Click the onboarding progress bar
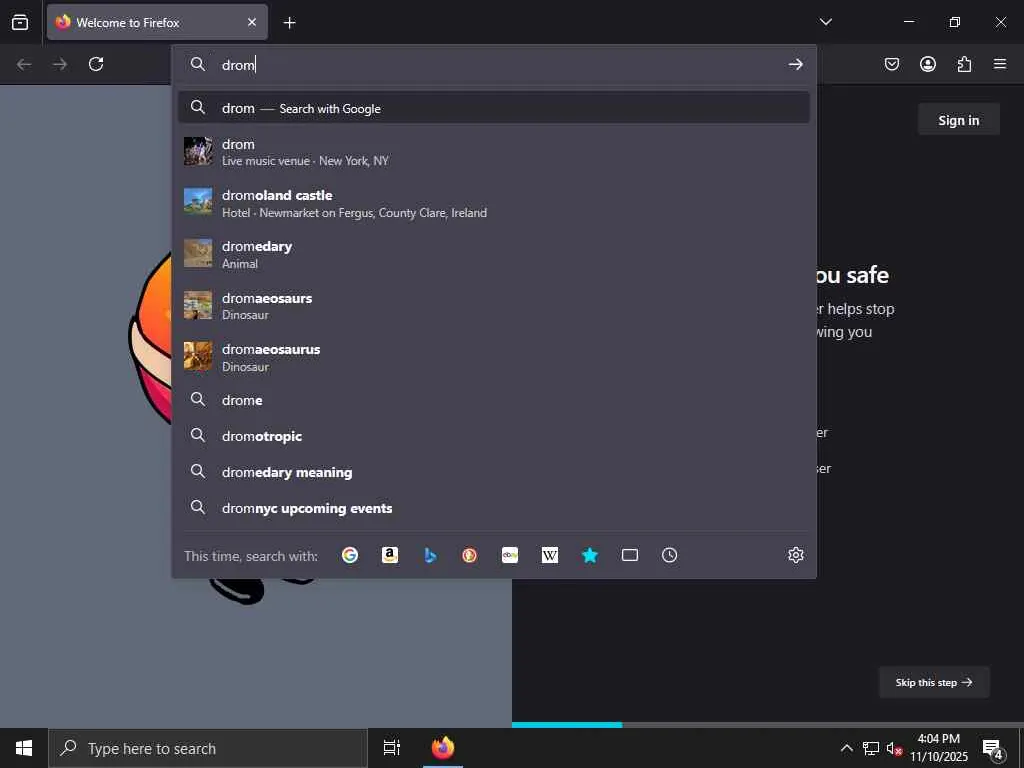 click(767, 724)
